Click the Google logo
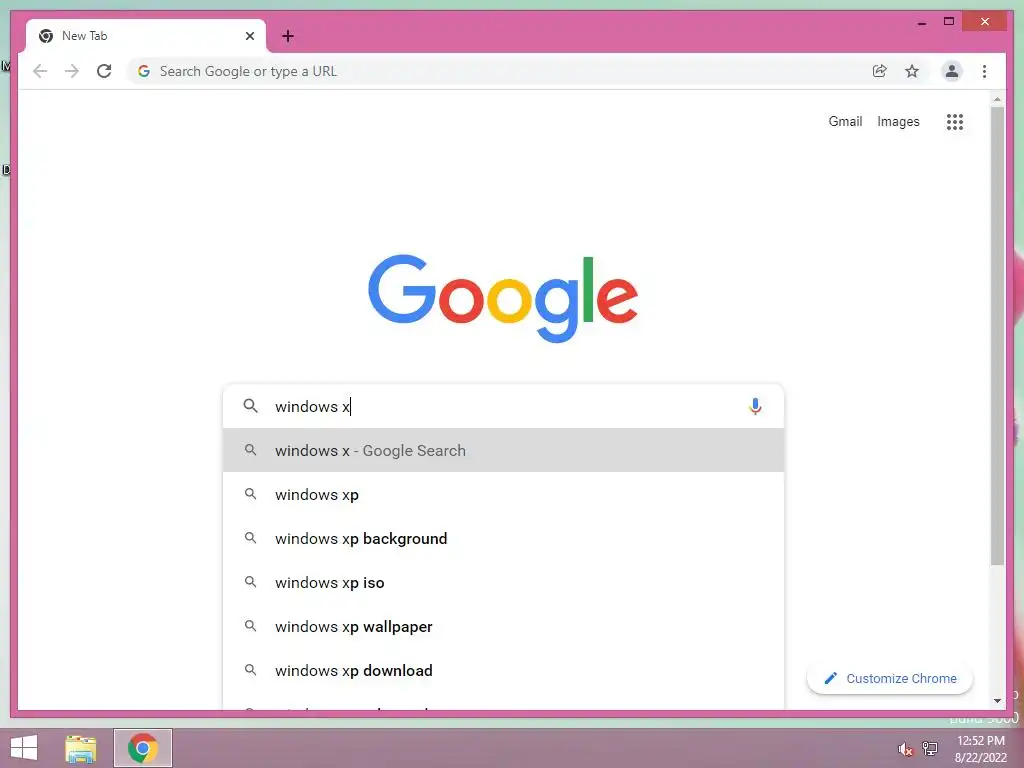 (x=503, y=298)
